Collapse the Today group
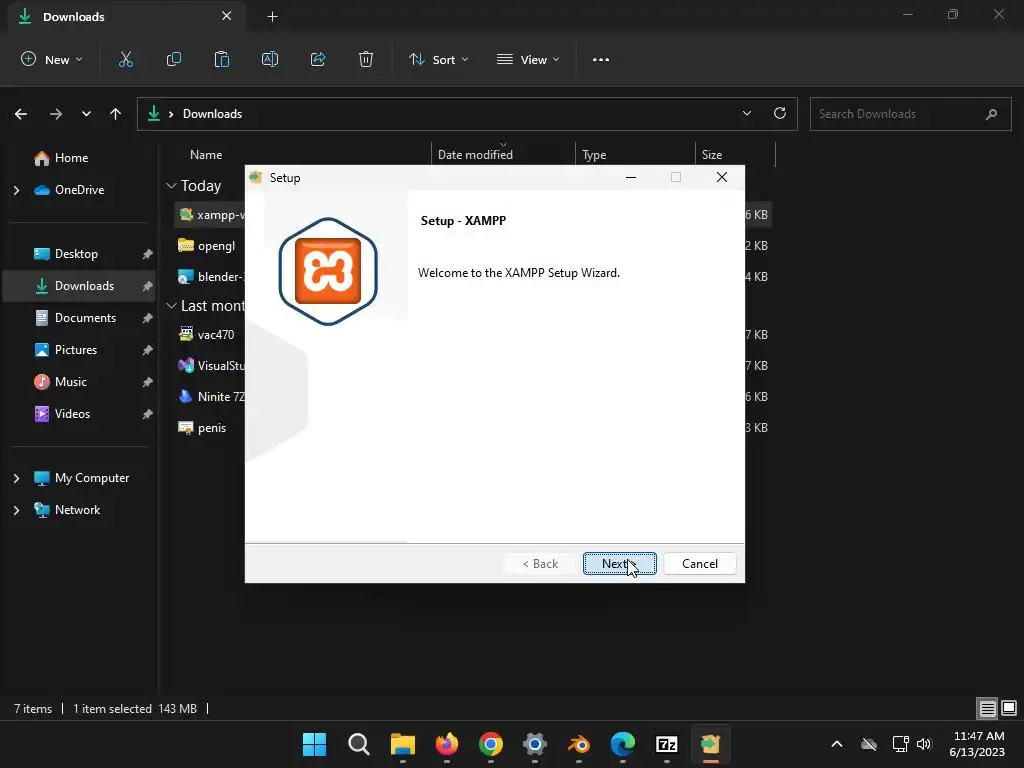The width and height of the screenshot is (1024, 768). point(171,186)
